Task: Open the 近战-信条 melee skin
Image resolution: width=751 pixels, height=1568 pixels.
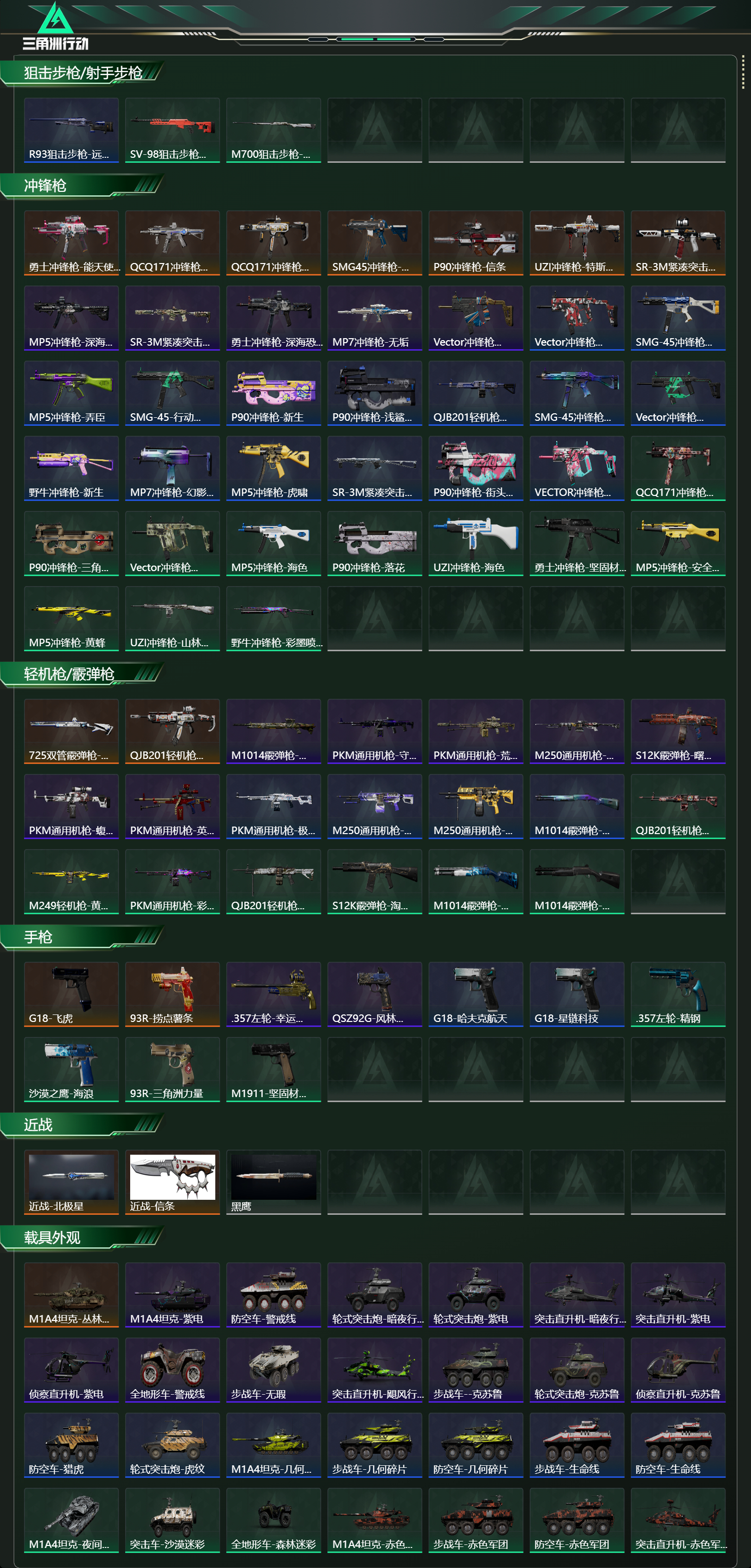Action: point(173,1182)
